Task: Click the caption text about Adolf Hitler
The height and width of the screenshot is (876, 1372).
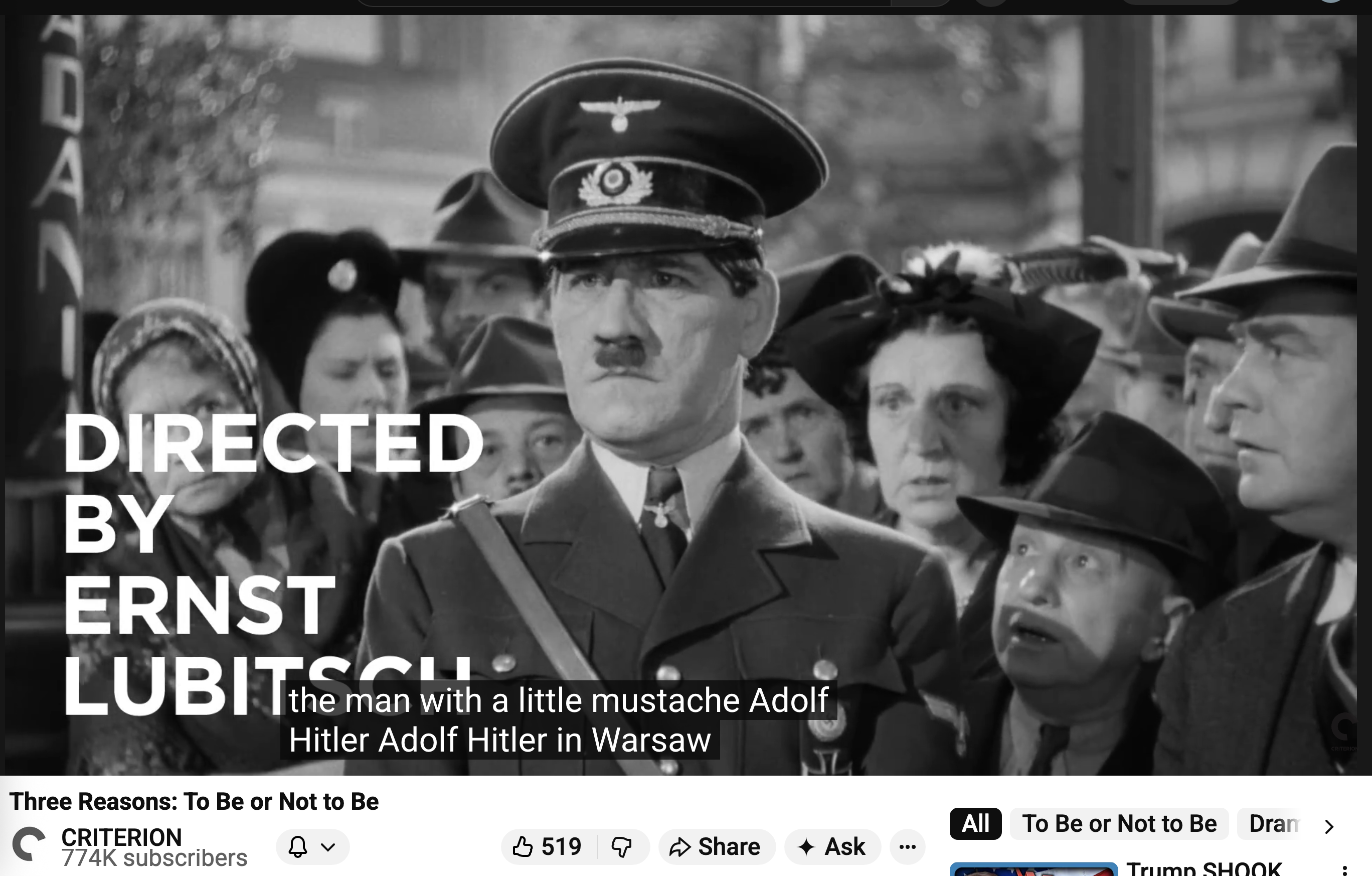Action: click(x=558, y=719)
